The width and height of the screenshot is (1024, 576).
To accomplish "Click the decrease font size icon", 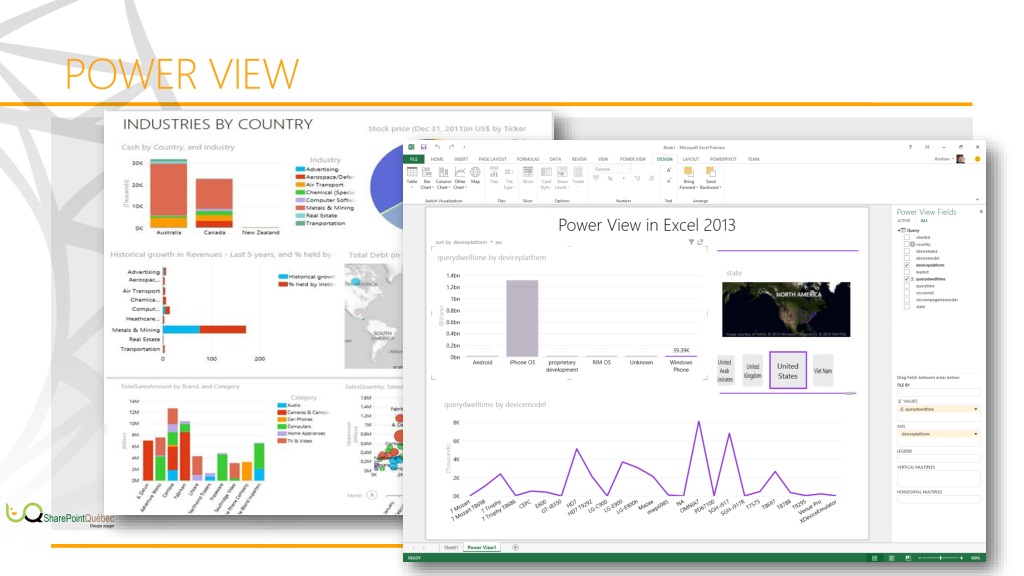I will tap(669, 181).
